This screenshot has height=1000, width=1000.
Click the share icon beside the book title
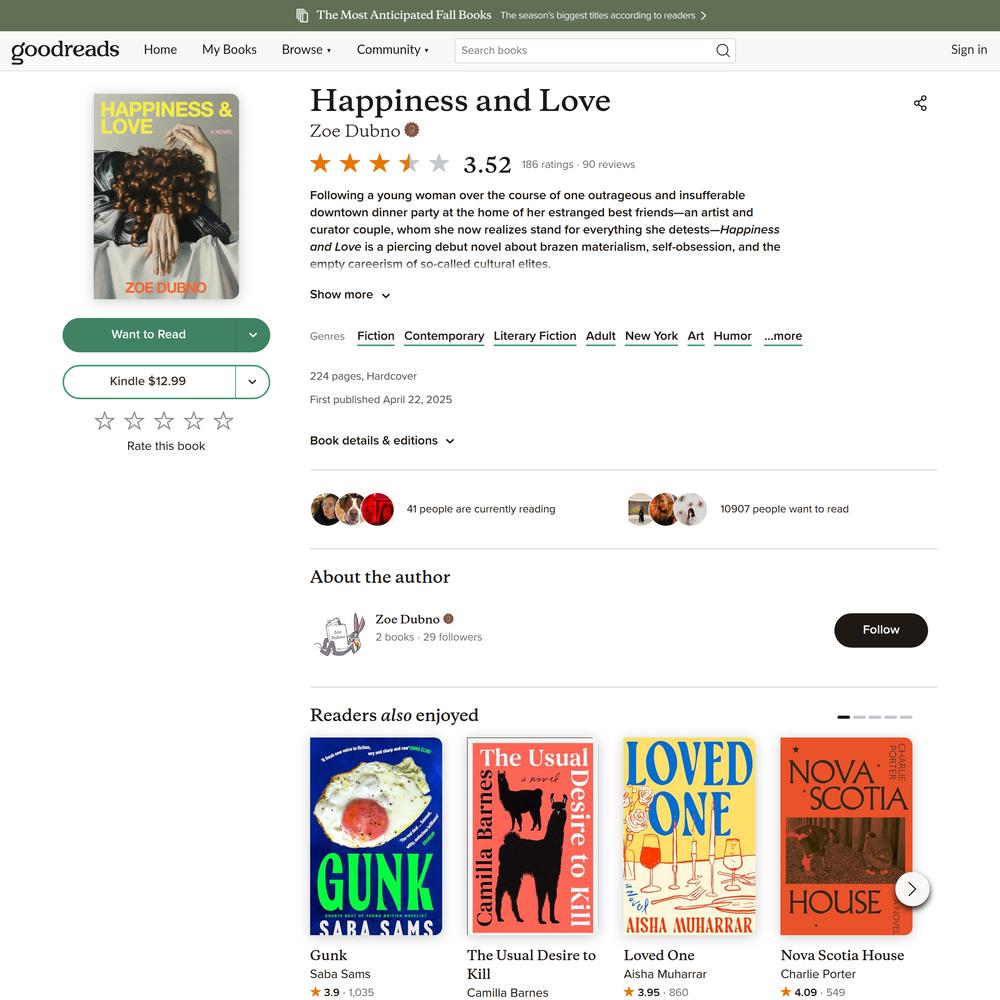point(920,103)
